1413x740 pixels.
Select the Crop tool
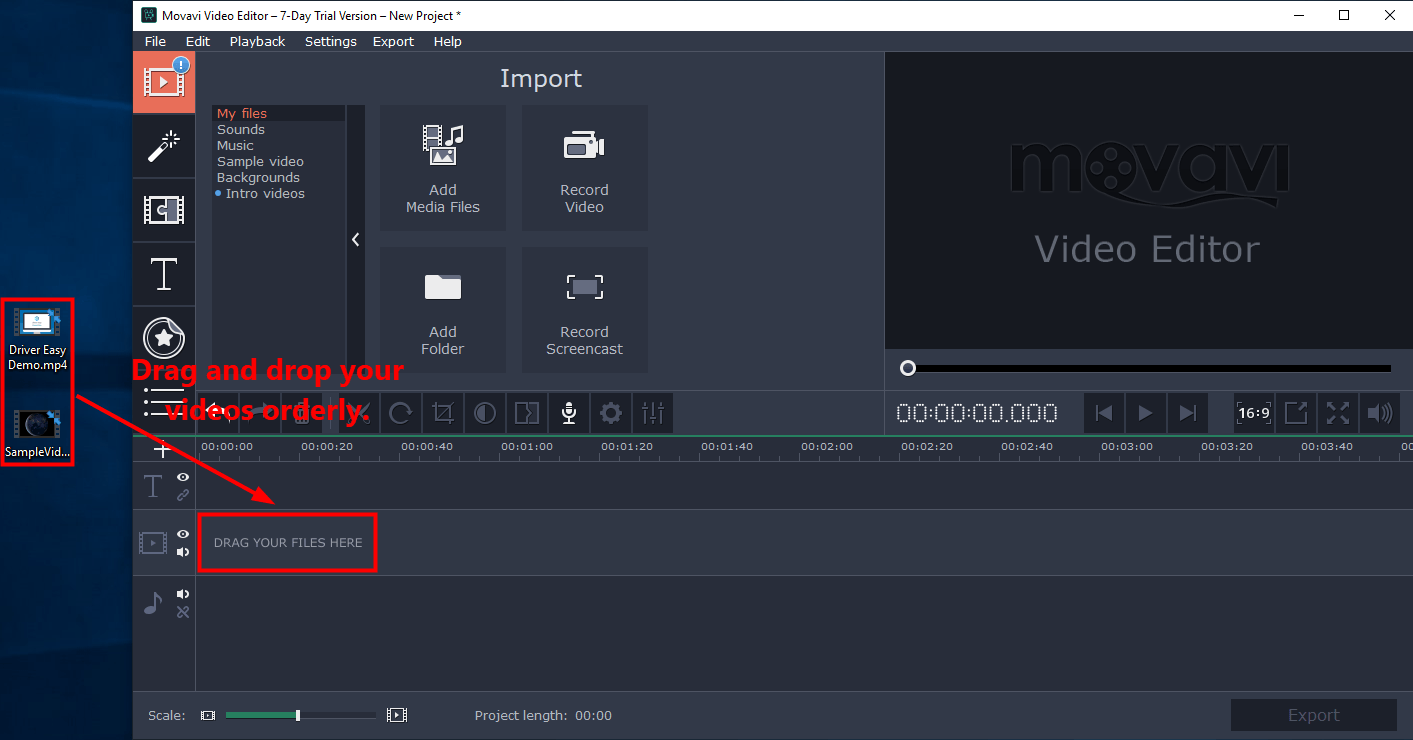coord(442,413)
